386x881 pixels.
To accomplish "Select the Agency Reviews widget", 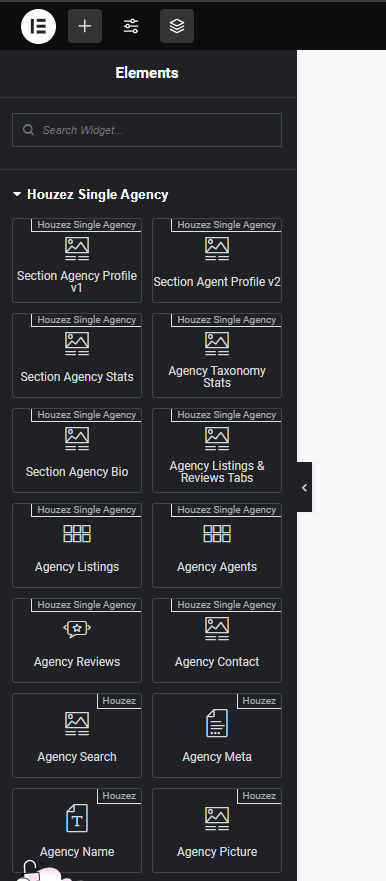I will tap(77, 641).
